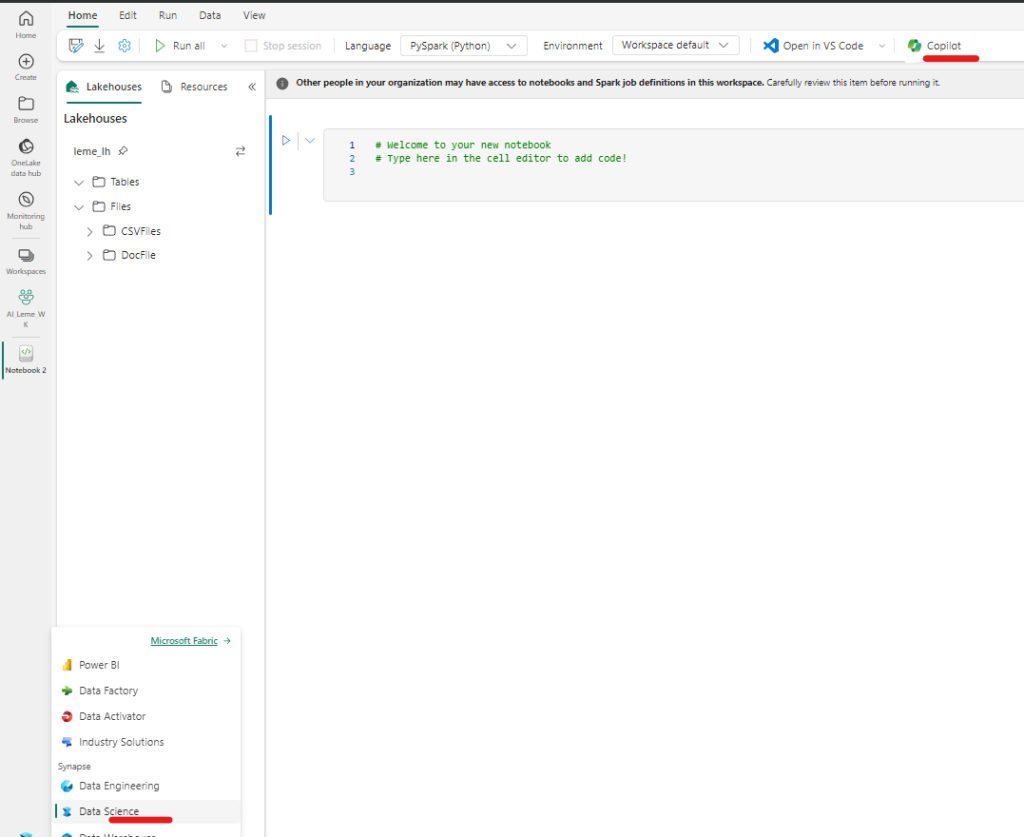
Task: Open the cell run options chevron
Action: pos(310,140)
